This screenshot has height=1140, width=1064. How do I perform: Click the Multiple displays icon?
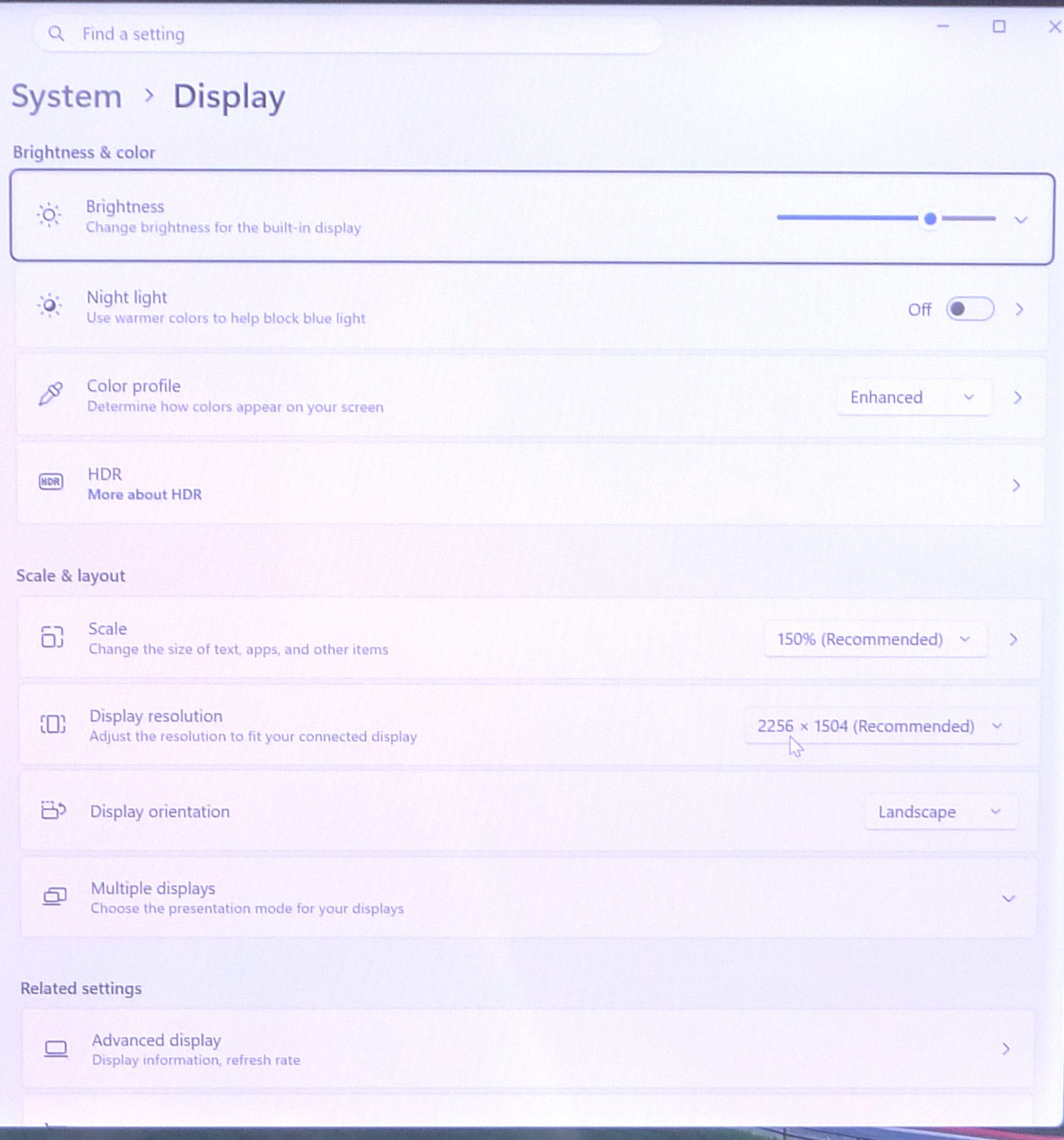(54, 896)
